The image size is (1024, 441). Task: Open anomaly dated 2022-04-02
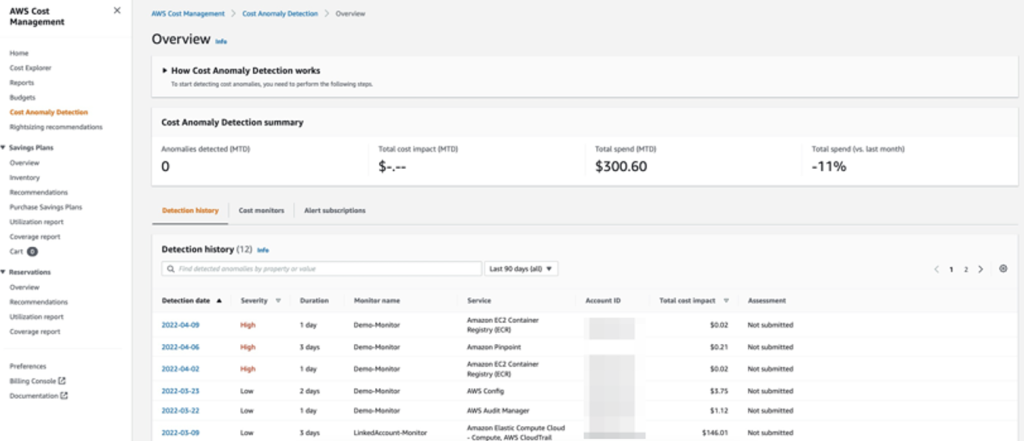(x=180, y=368)
